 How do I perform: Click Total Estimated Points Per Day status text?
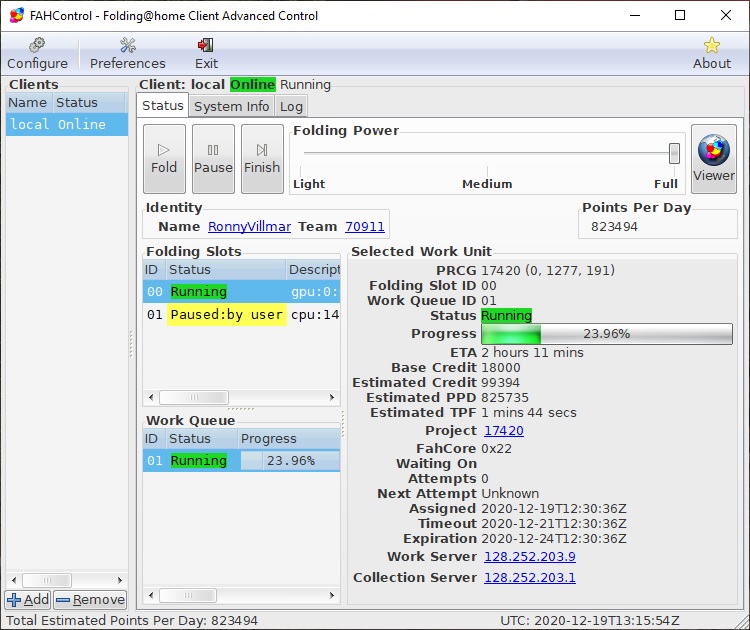pyautogui.click(x=132, y=620)
